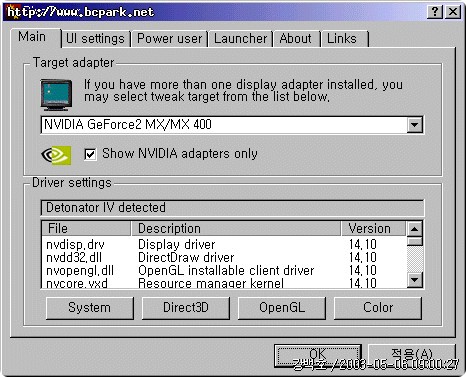Close the dialog with the X button

453,12
